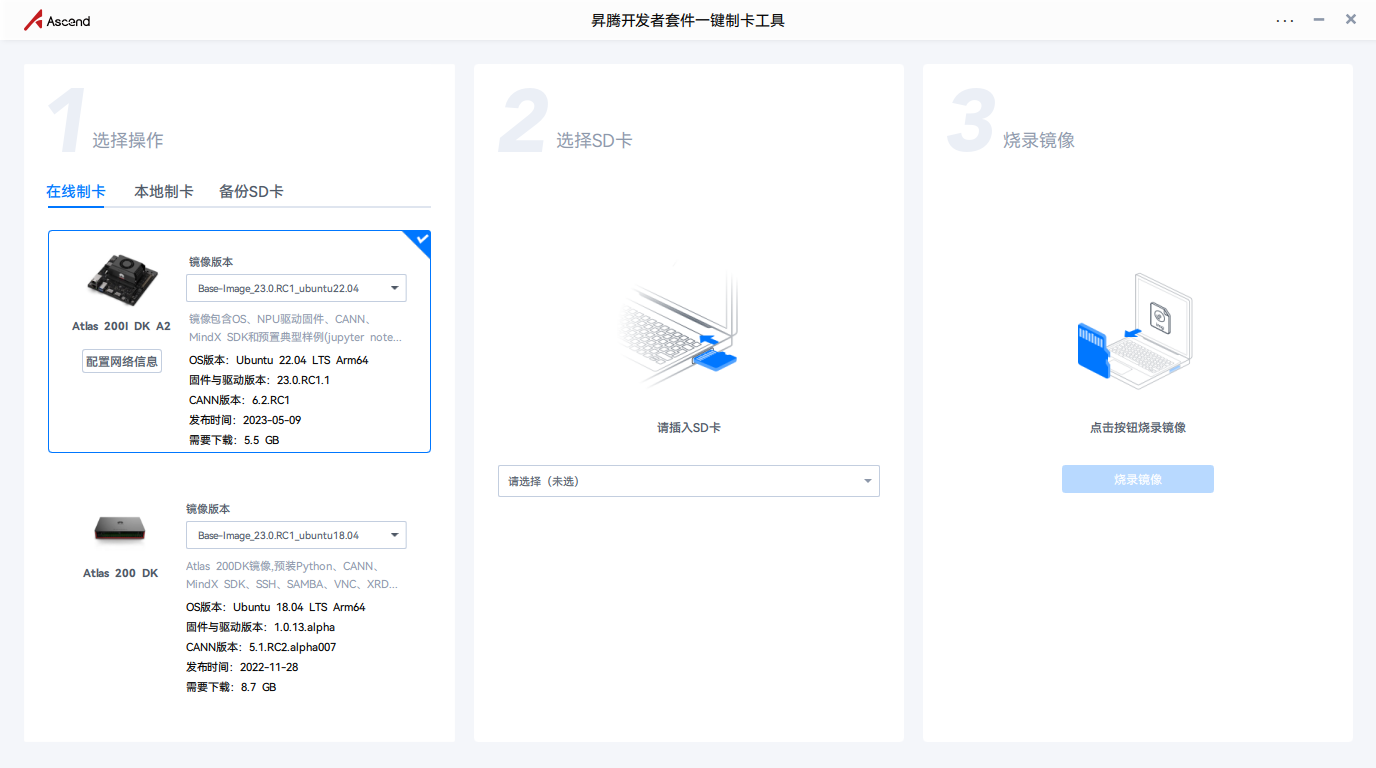
Task: Open Base-Image_23.0.RC1_ubuntu22.04 version dropdown
Action: pos(296,288)
